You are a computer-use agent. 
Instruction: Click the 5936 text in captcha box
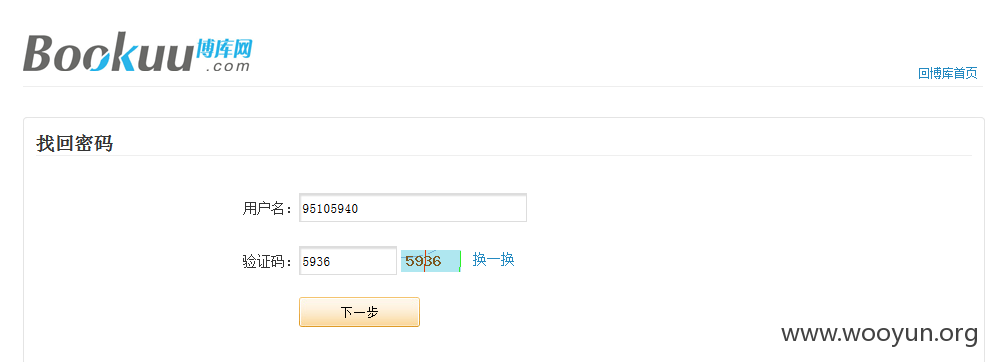316,262
